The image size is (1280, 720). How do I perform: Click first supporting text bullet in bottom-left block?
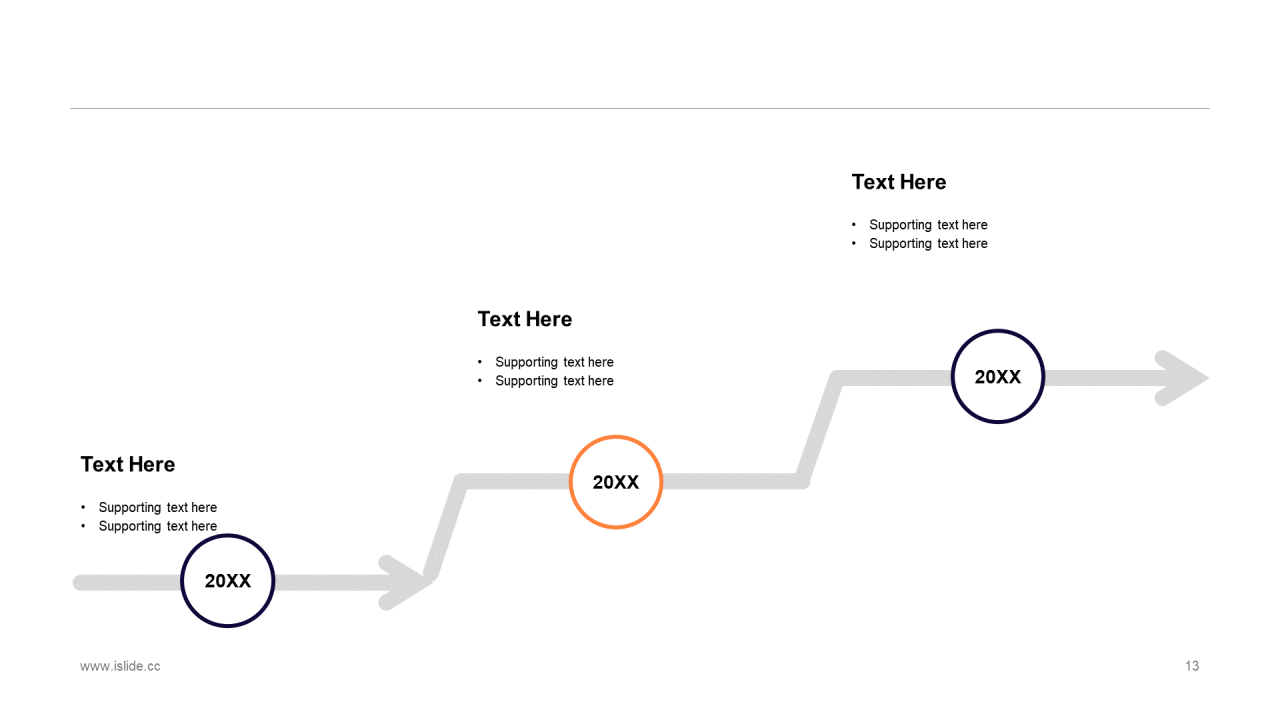click(157, 507)
